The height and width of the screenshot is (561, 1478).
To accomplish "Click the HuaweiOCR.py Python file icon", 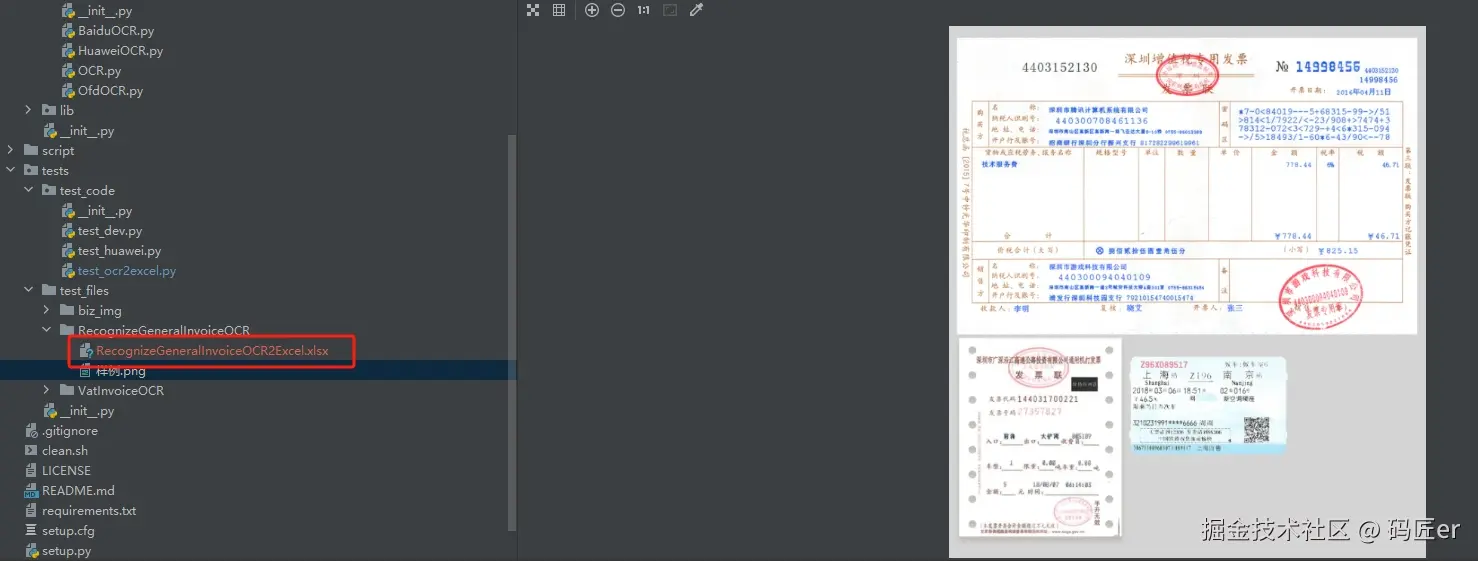I will click(68, 51).
